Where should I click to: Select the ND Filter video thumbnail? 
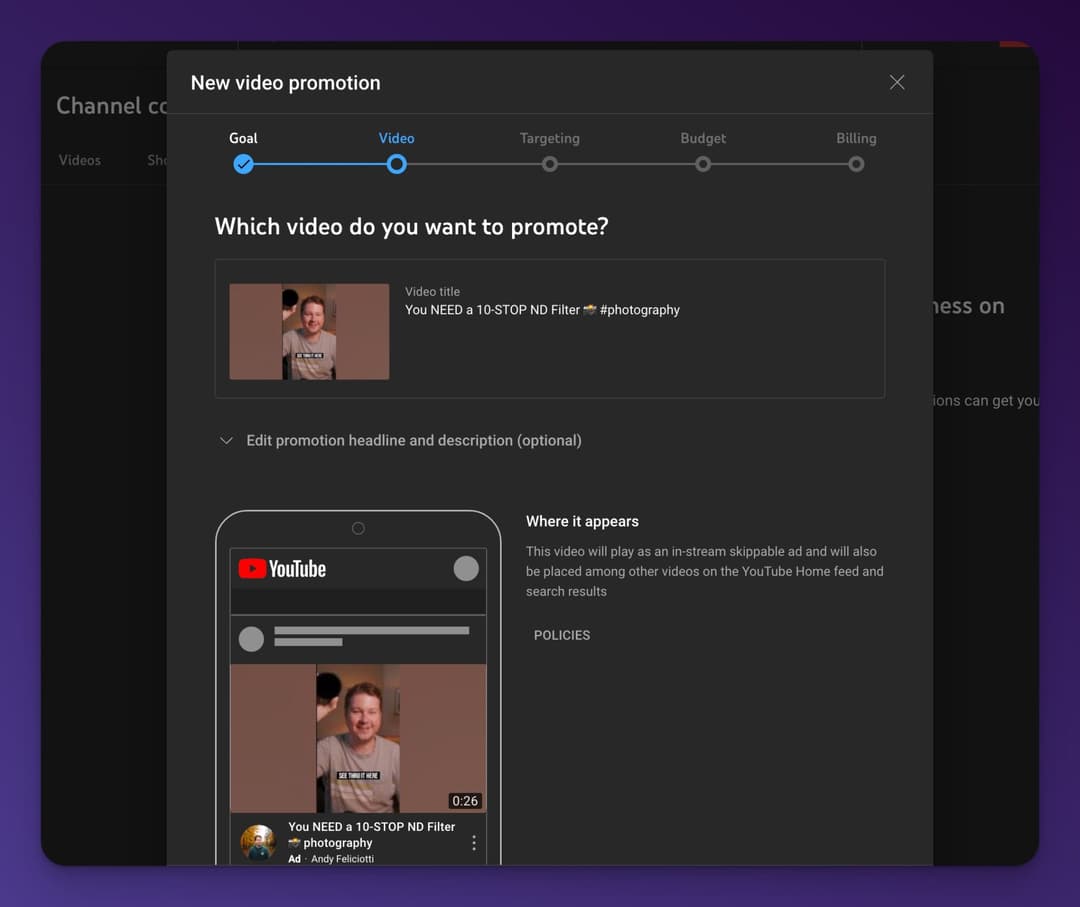pyautogui.click(x=309, y=330)
